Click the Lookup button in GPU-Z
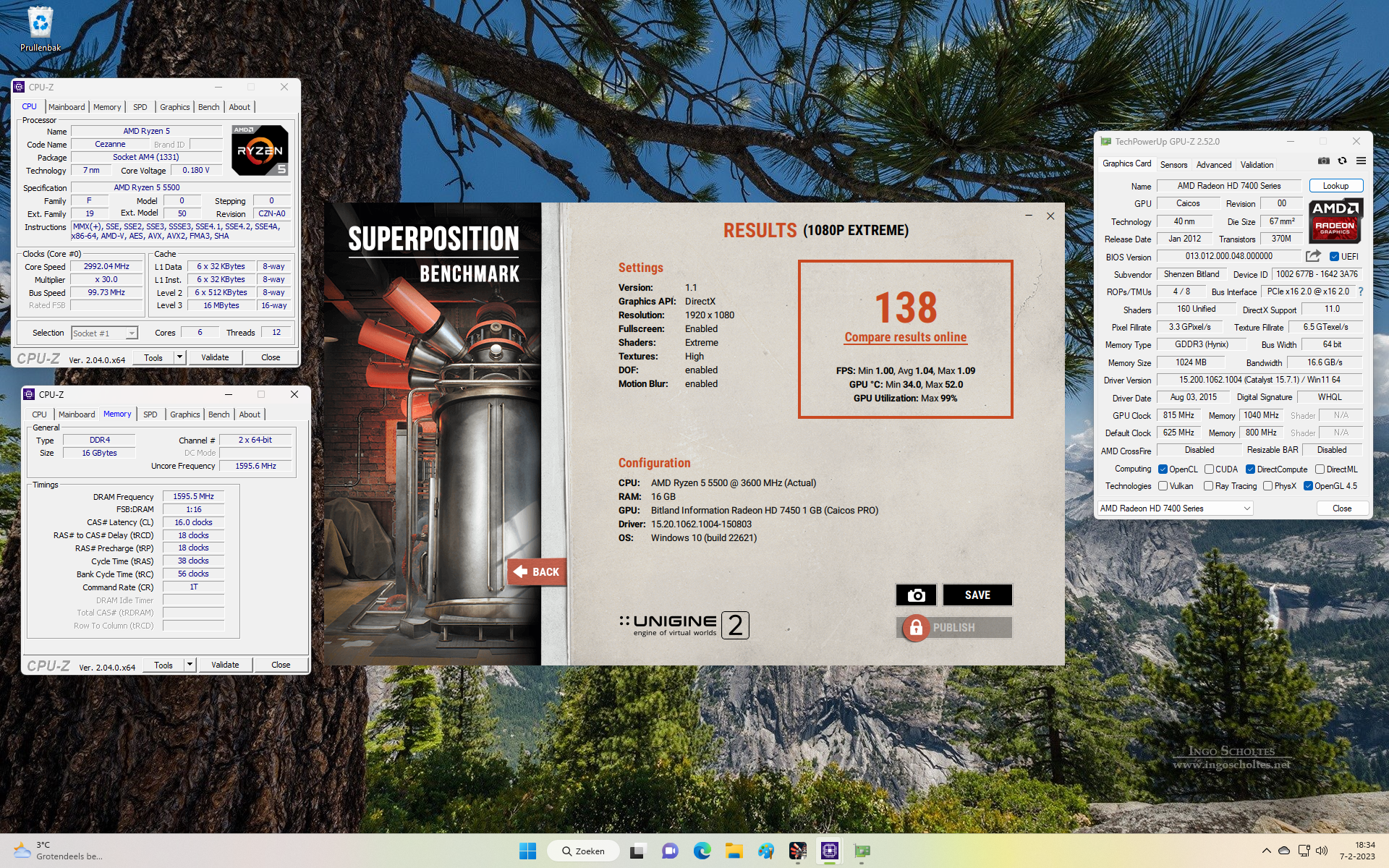The image size is (1389, 868). click(x=1335, y=186)
